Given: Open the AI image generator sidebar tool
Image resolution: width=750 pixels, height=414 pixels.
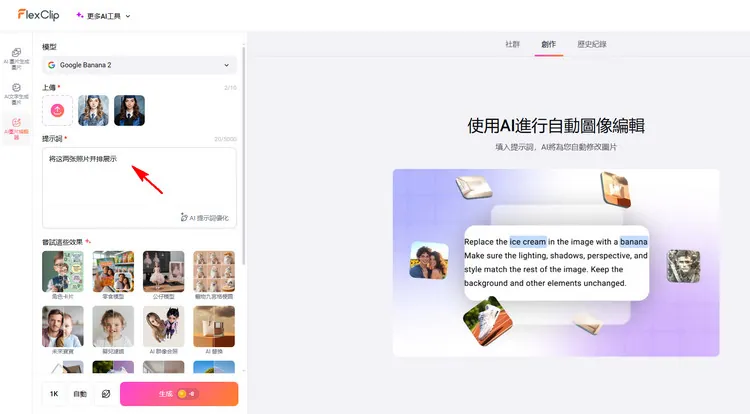Looking at the screenshot, I should coord(16,56).
